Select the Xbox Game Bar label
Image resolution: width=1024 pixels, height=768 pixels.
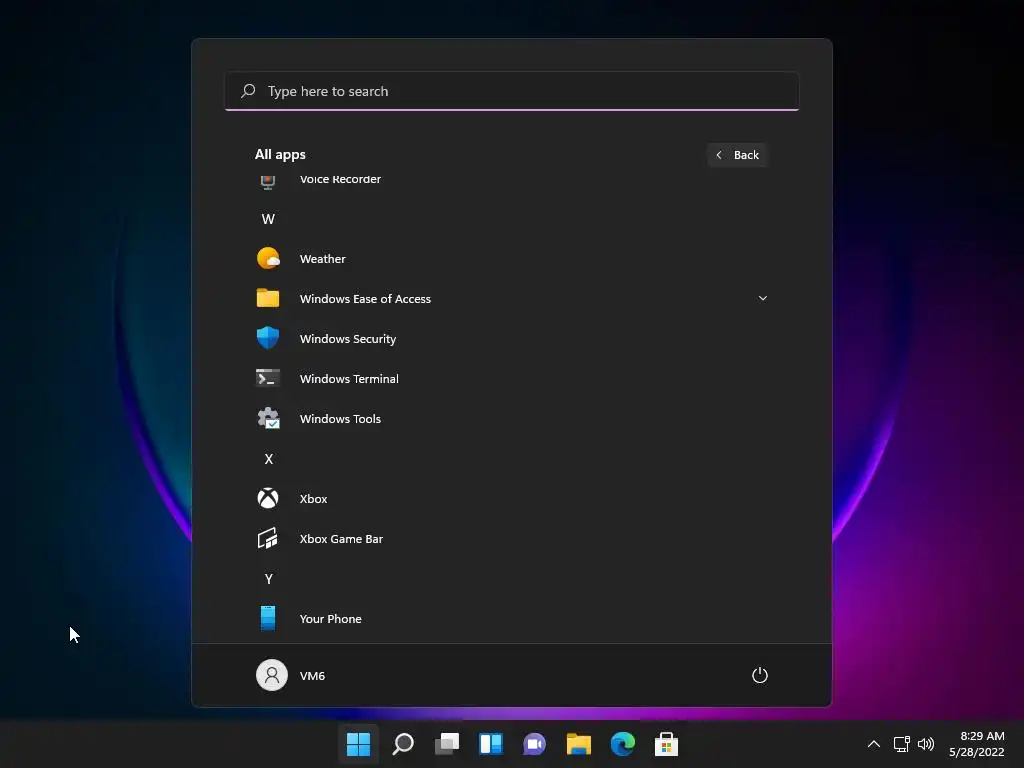(x=342, y=539)
